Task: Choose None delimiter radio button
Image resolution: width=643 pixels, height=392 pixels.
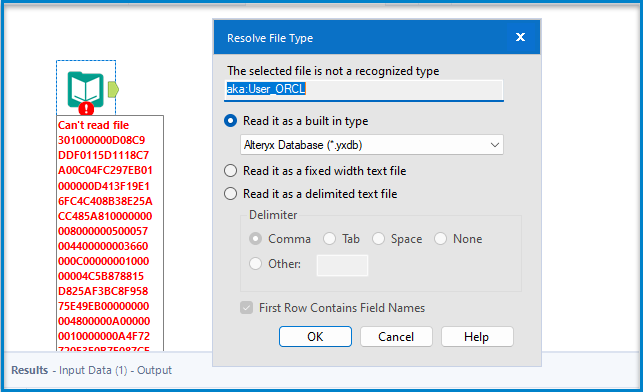Action: [440, 239]
